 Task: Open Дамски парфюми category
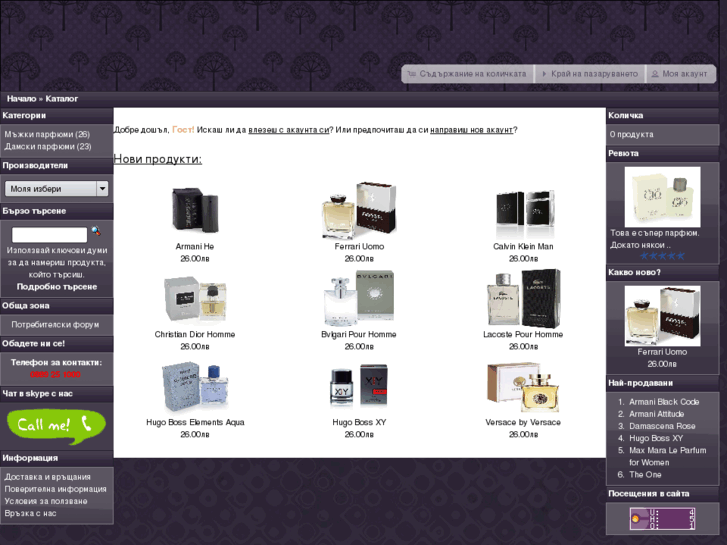click(x=48, y=147)
